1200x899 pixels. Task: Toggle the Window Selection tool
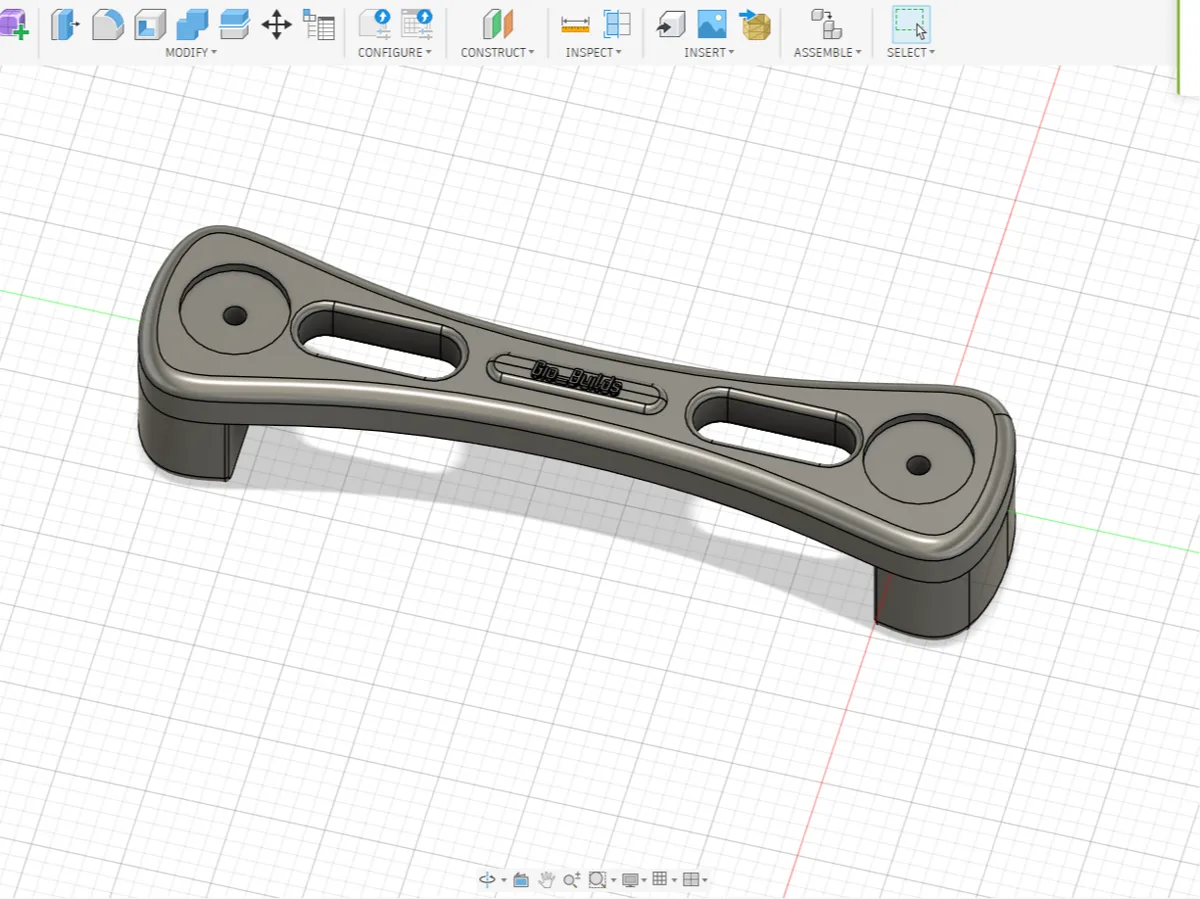(x=910, y=24)
